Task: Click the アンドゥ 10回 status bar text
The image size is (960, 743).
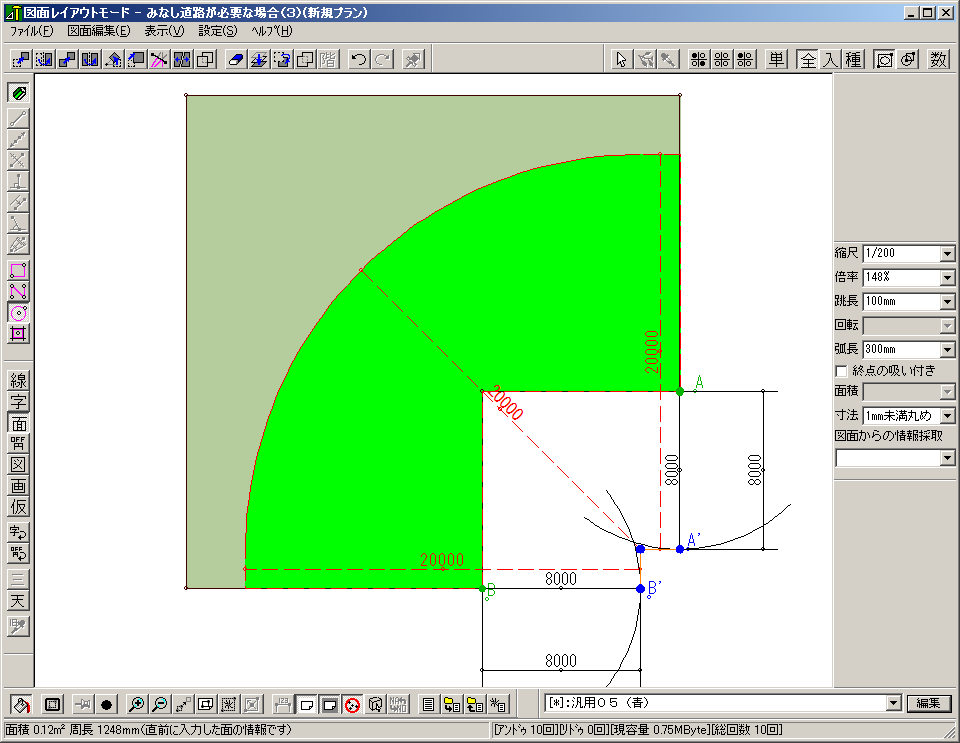Action: [x=526, y=730]
